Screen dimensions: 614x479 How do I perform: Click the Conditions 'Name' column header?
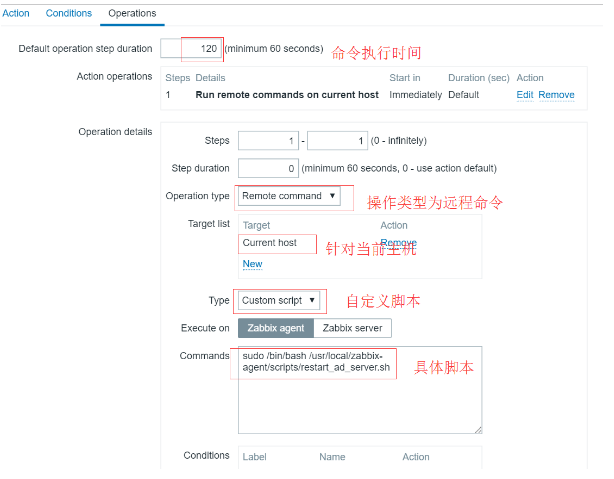[332, 457]
